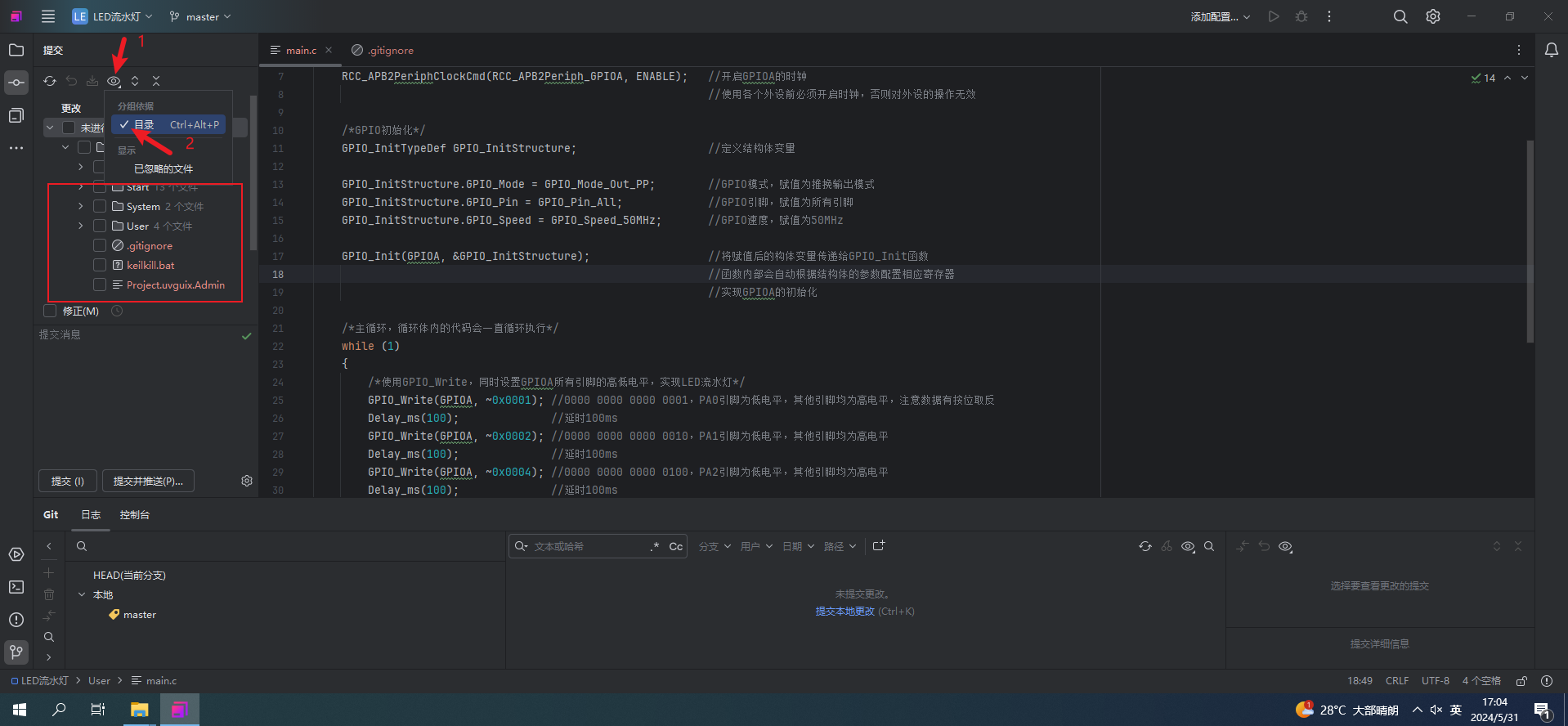The image size is (1568, 726).
Task: Click the refresh icon in commit toolbar
Action: 50,81
